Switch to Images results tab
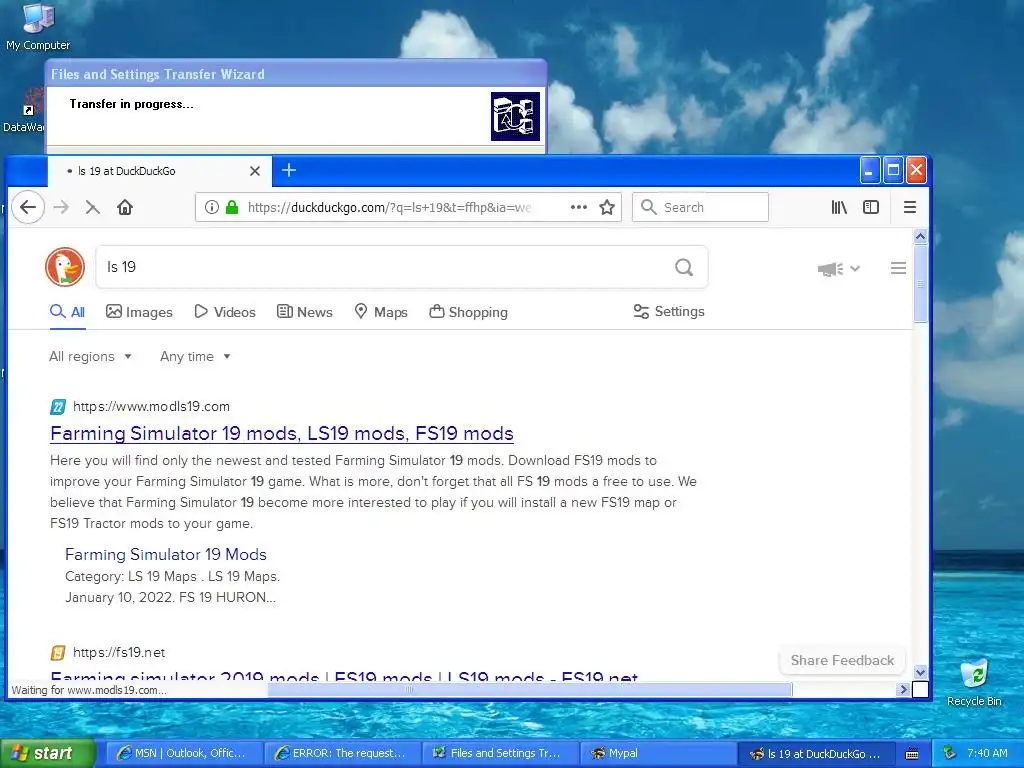 [x=139, y=312]
